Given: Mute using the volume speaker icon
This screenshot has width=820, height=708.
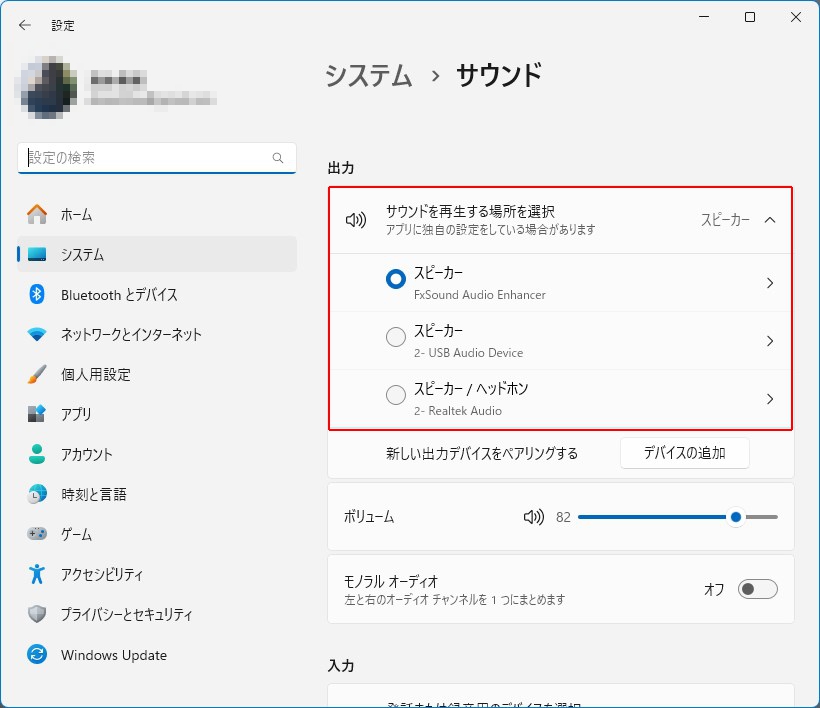Looking at the screenshot, I should (x=533, y=517).
